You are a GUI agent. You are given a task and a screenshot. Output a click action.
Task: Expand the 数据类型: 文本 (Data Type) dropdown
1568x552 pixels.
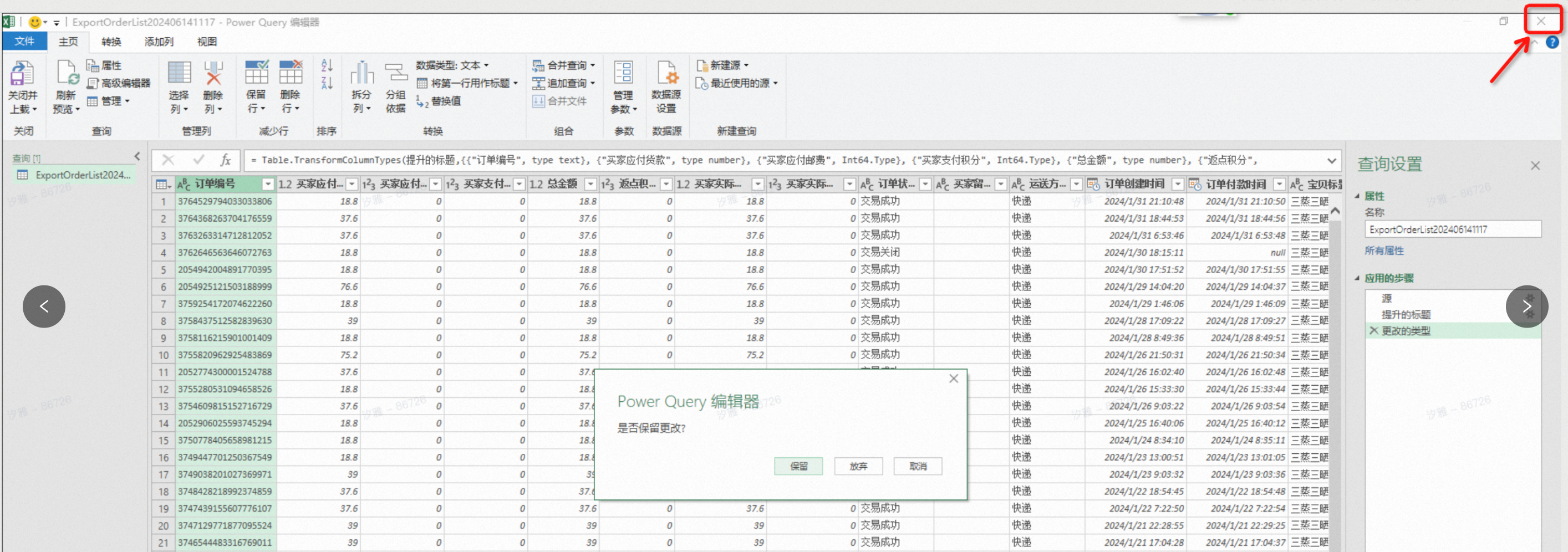(452, 65)
